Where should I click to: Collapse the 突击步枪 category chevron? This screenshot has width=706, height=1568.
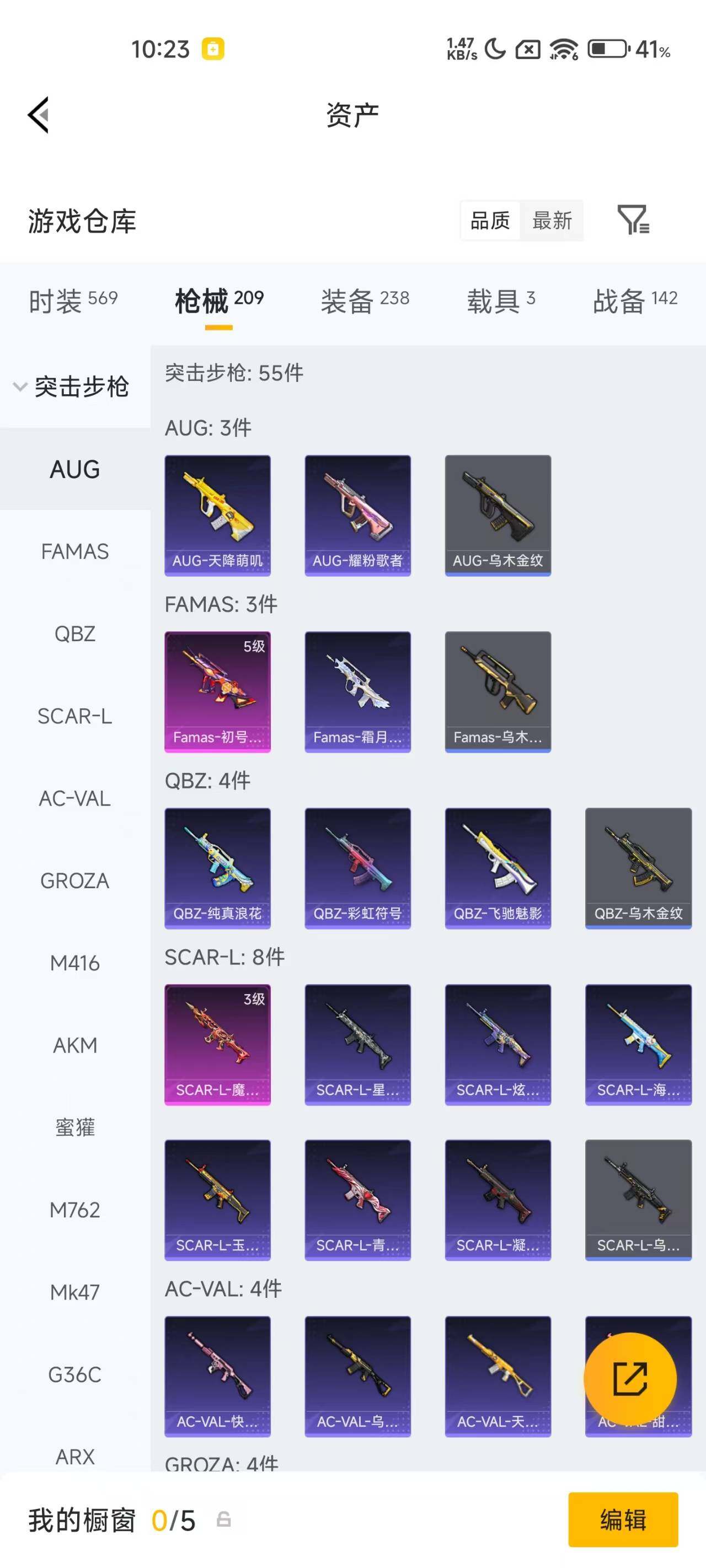coord(20,386)
